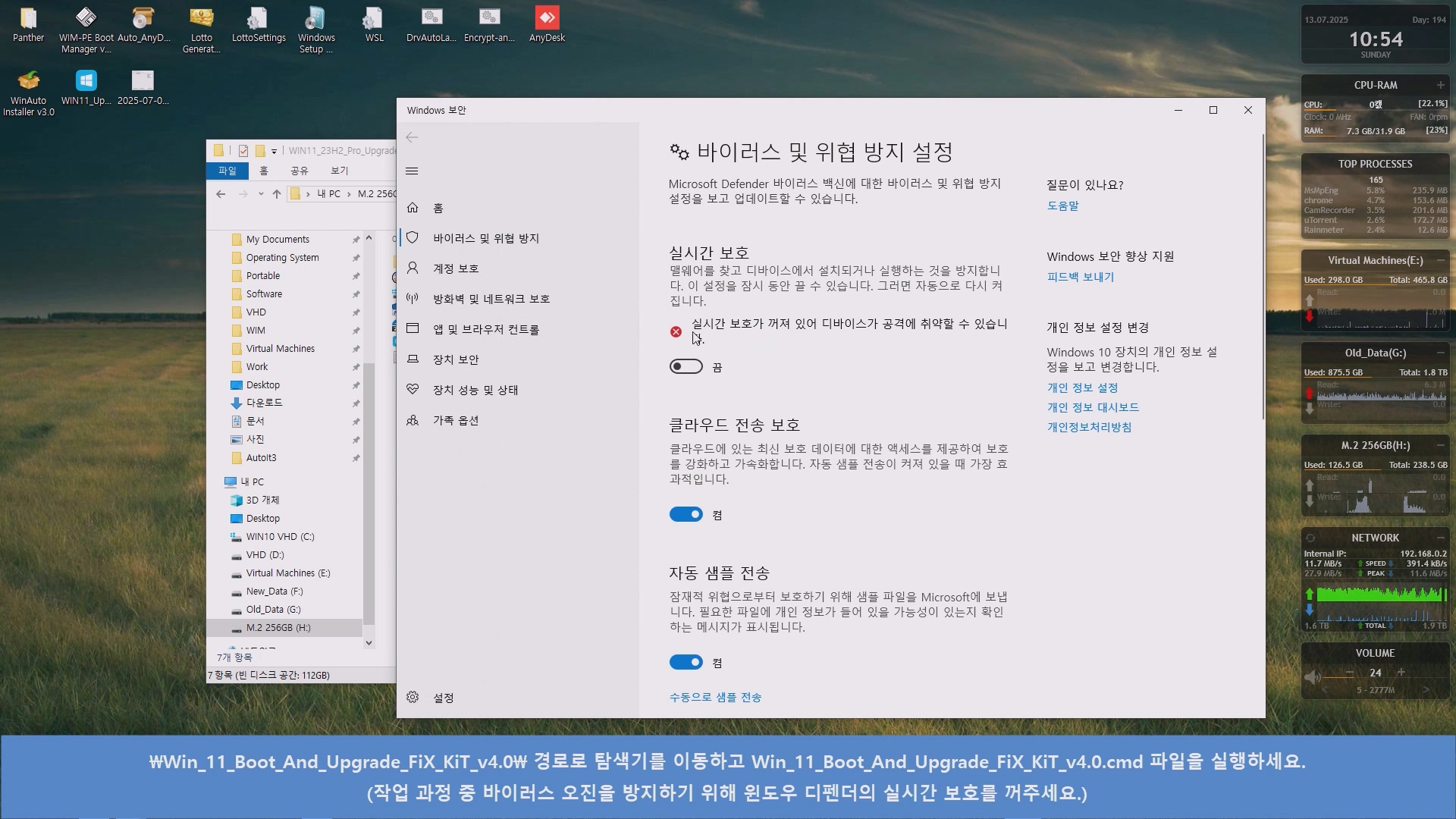
Task: Disable cloud-delivered protection toggle
Action: pyautogui.click(x=686, y=515)
